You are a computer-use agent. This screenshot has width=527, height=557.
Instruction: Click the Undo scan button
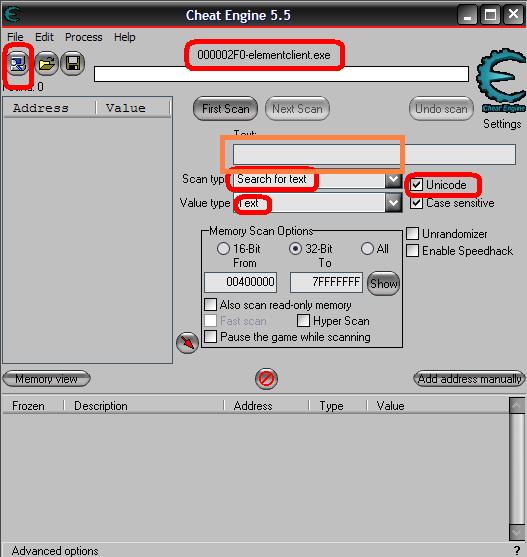click(x=441, y=109)
